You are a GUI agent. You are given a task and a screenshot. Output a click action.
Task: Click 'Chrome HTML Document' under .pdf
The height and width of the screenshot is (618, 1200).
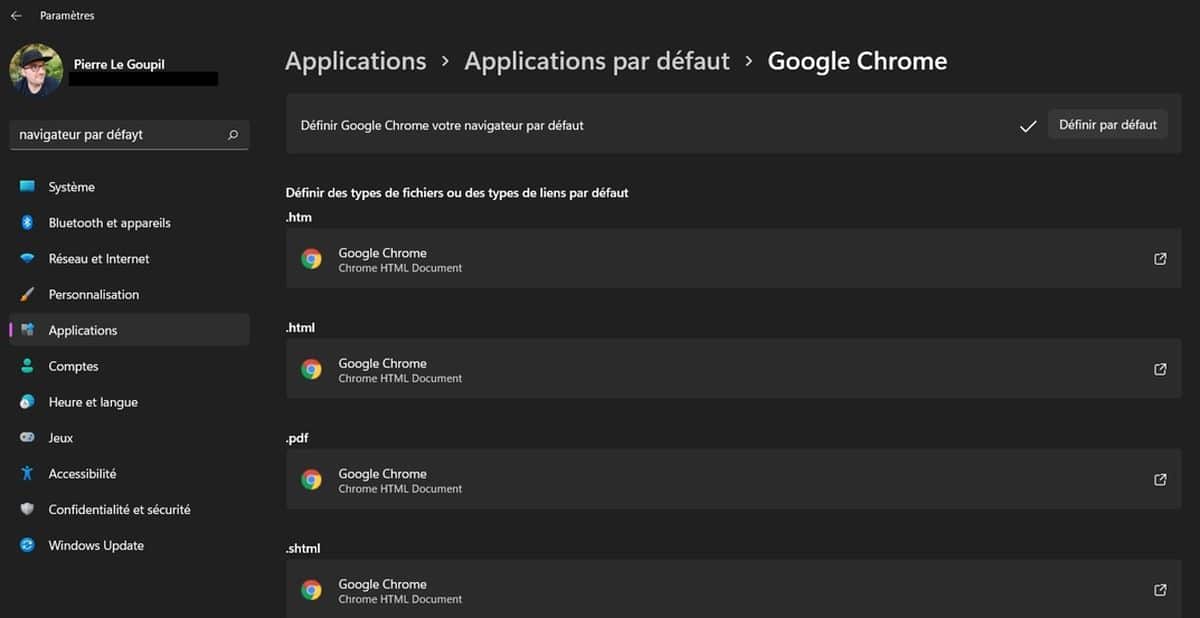click(400, 489)
